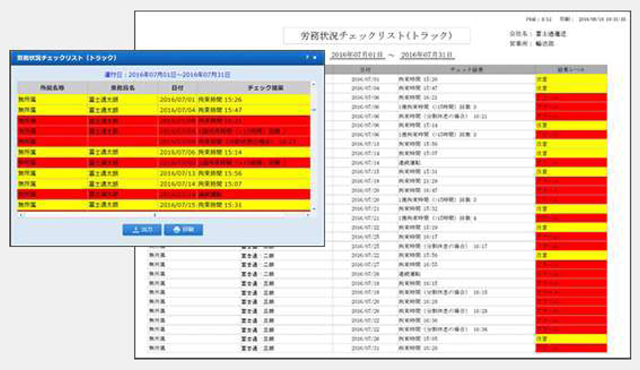Click the 出力 output button with download icon
The width and height of the screenshot is (640, 370).
coord(142,230)
